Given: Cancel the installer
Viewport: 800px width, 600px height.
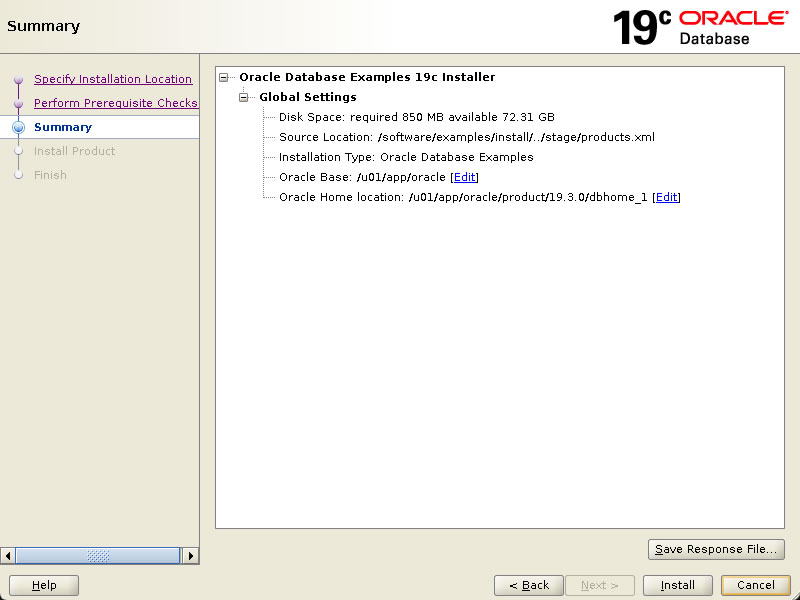Looking at the screenshot, I should [756, 585].
